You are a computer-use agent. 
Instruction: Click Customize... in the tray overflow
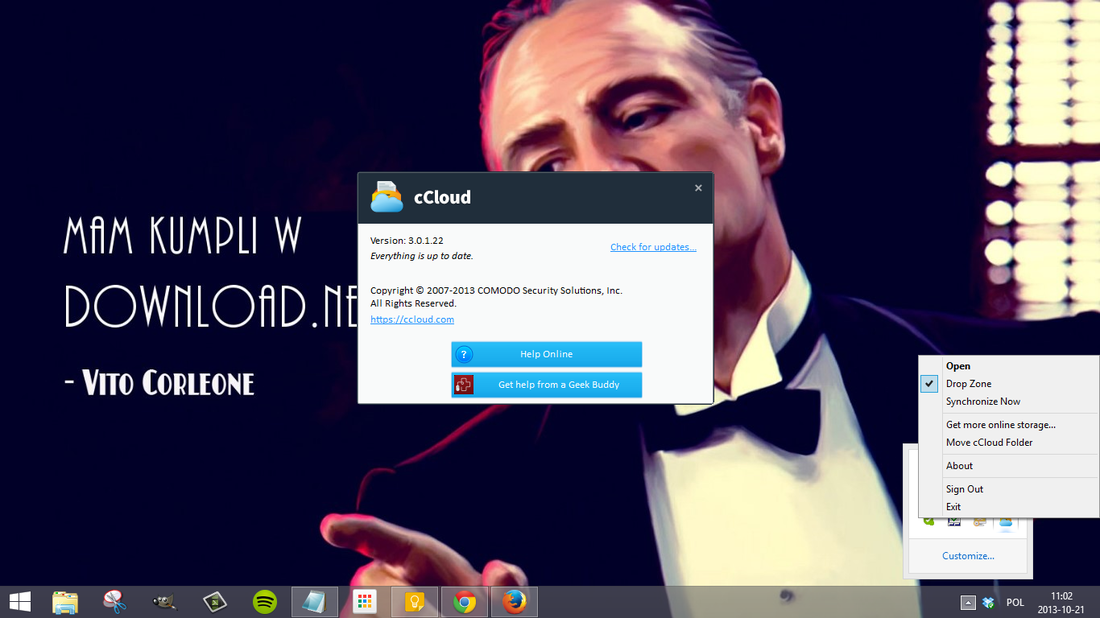[x=968, y=556]
